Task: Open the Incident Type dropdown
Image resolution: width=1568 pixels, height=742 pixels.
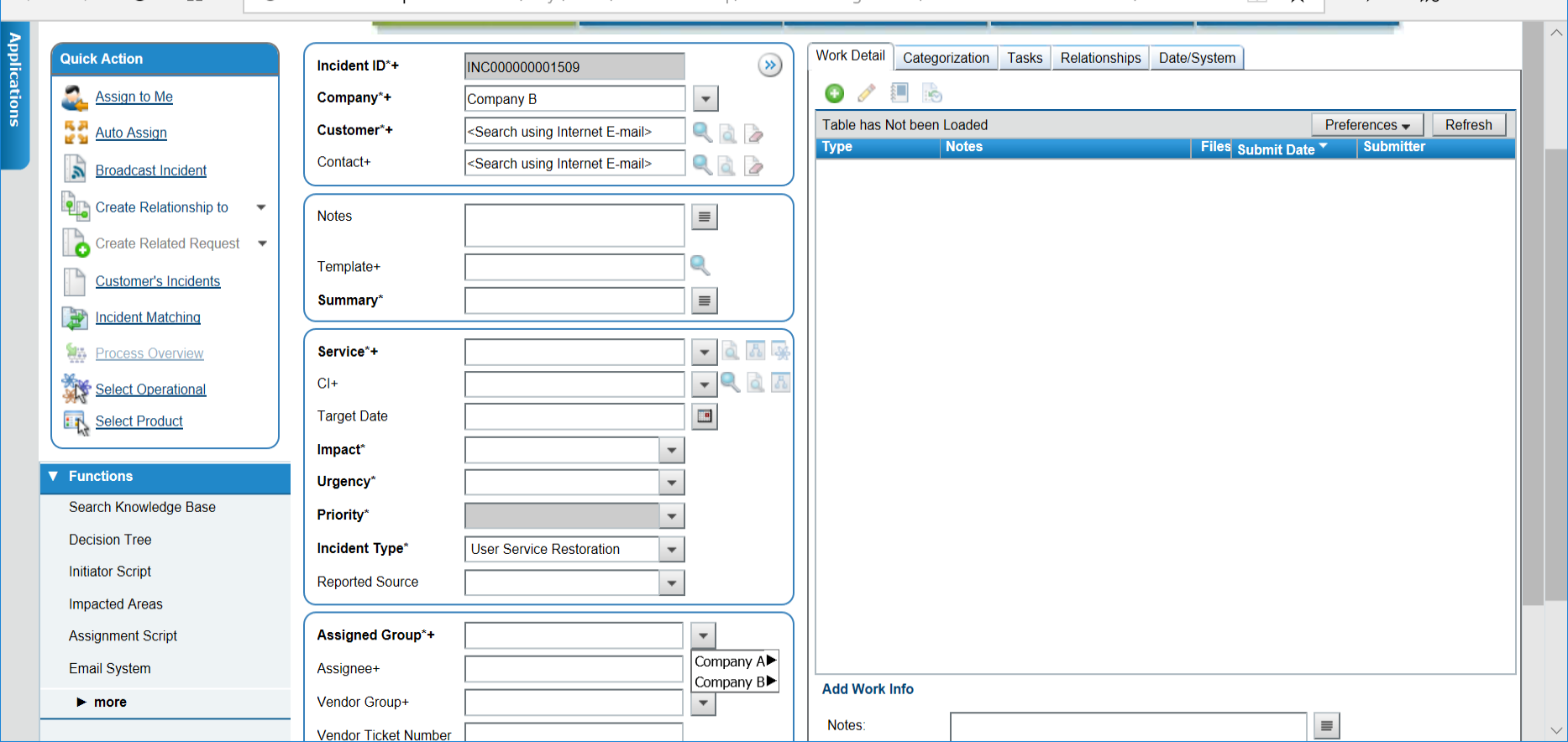Action: click(672, 550)
